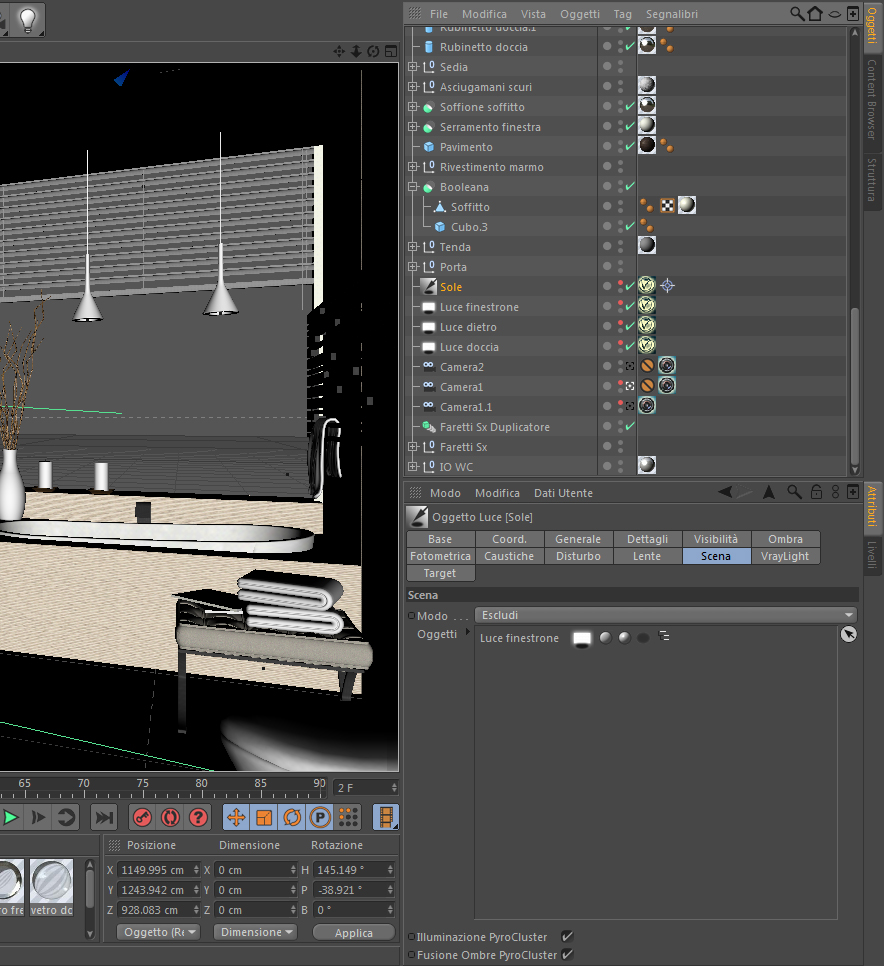884x966 pixels.
Task: Click the lock icon in Attributes panel
Action: point(816,492)
